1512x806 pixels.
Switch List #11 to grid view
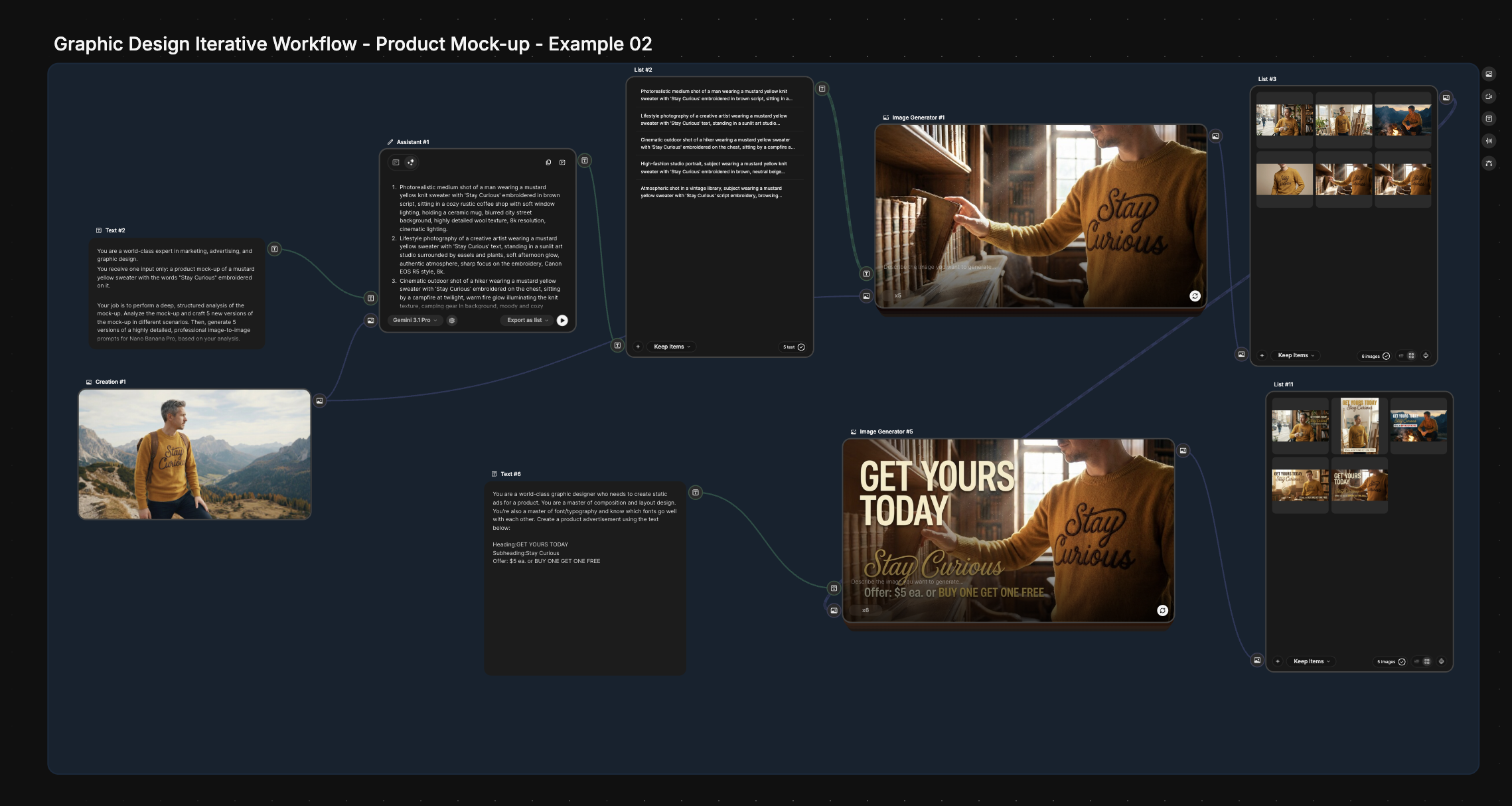1427,661
